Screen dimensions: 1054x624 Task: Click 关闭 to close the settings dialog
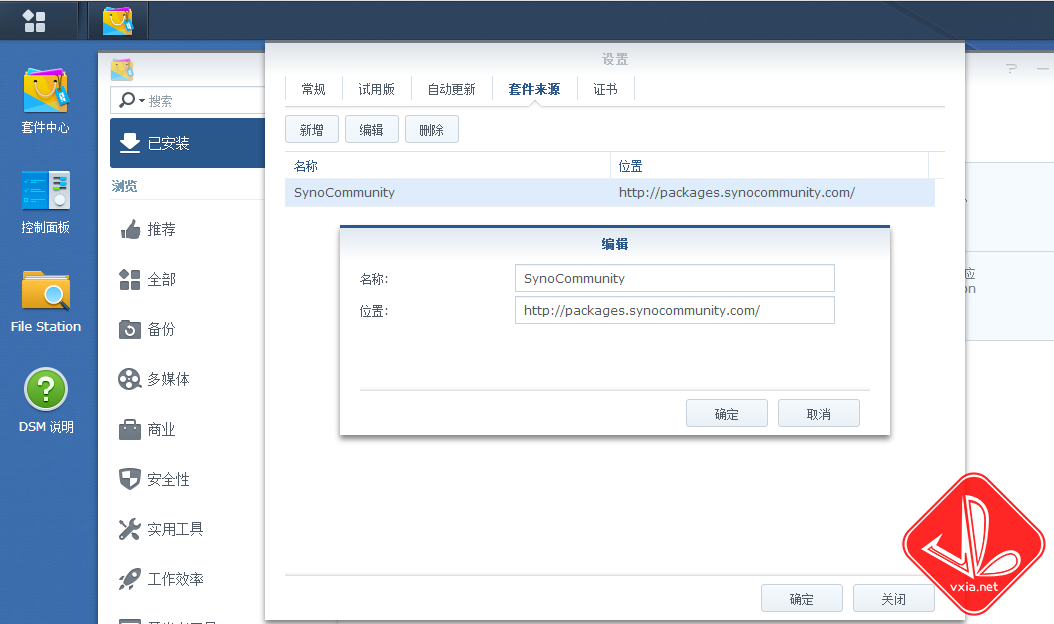pos(894,598)
